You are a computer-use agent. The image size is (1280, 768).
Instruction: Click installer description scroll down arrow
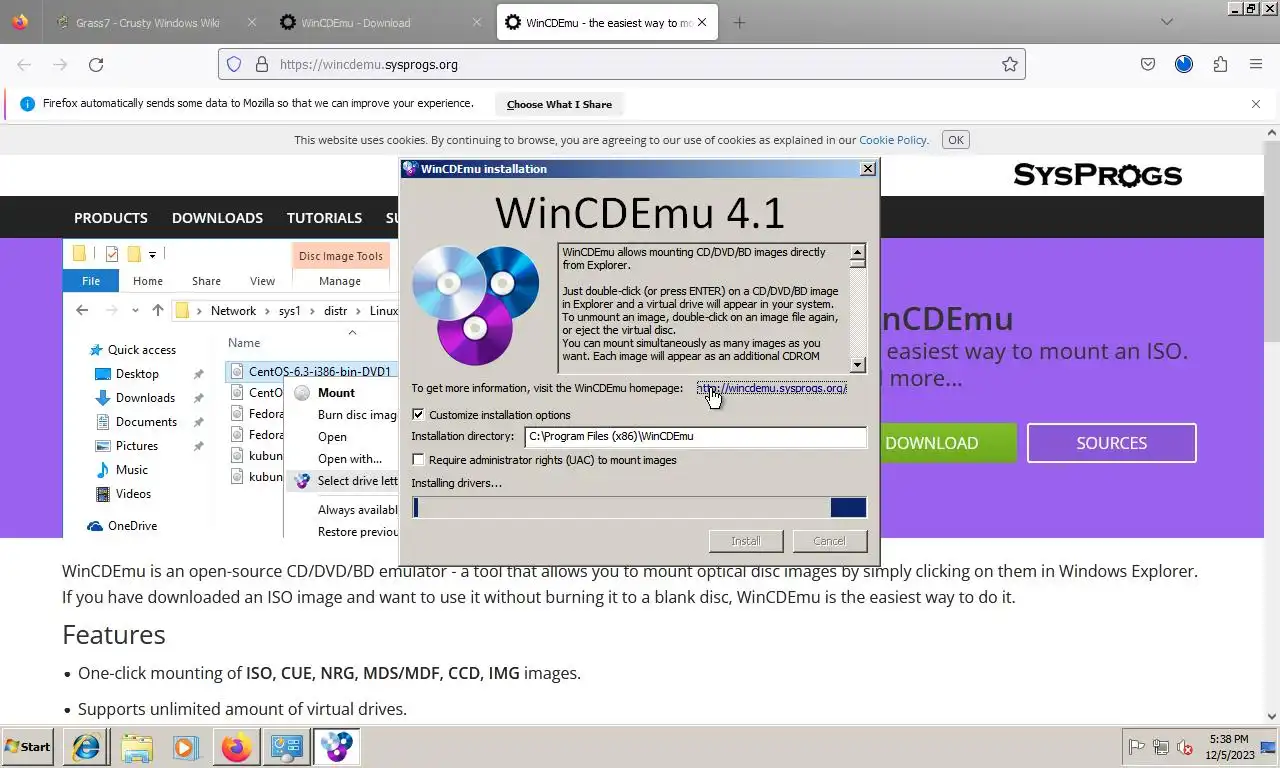[x=858, y=364]
